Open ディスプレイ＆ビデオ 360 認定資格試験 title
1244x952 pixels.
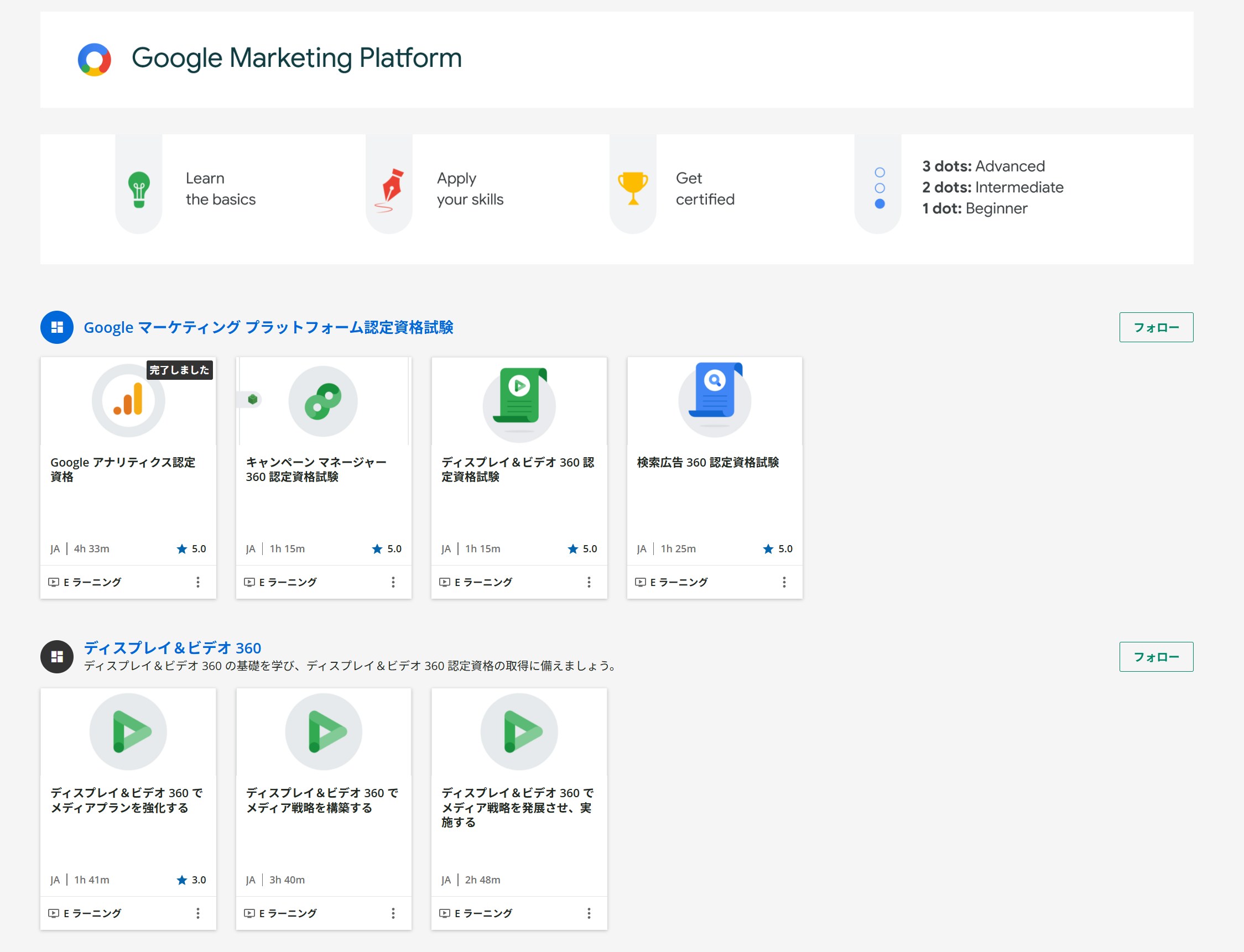[x=518, y=469]
